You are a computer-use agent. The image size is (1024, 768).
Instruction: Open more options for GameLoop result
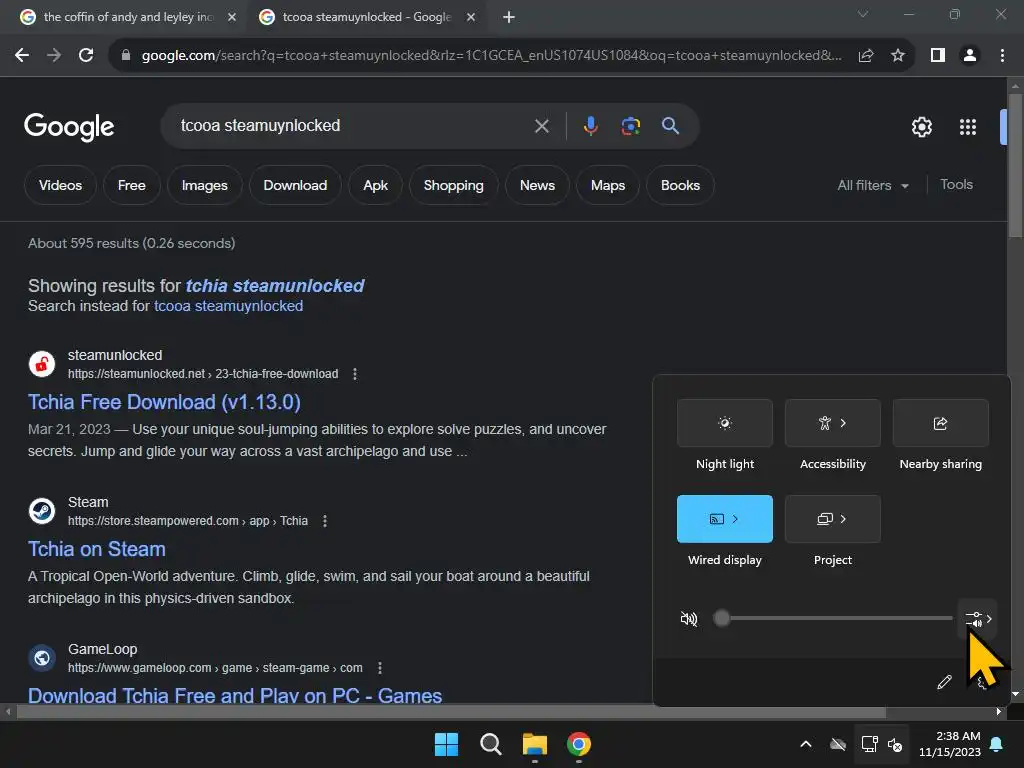[x=379, y=668]
